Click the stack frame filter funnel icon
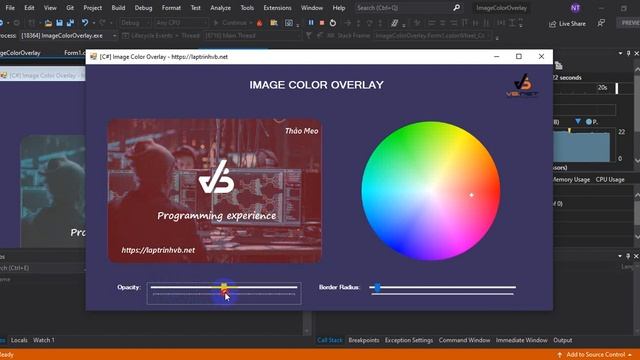 [309, 36]
